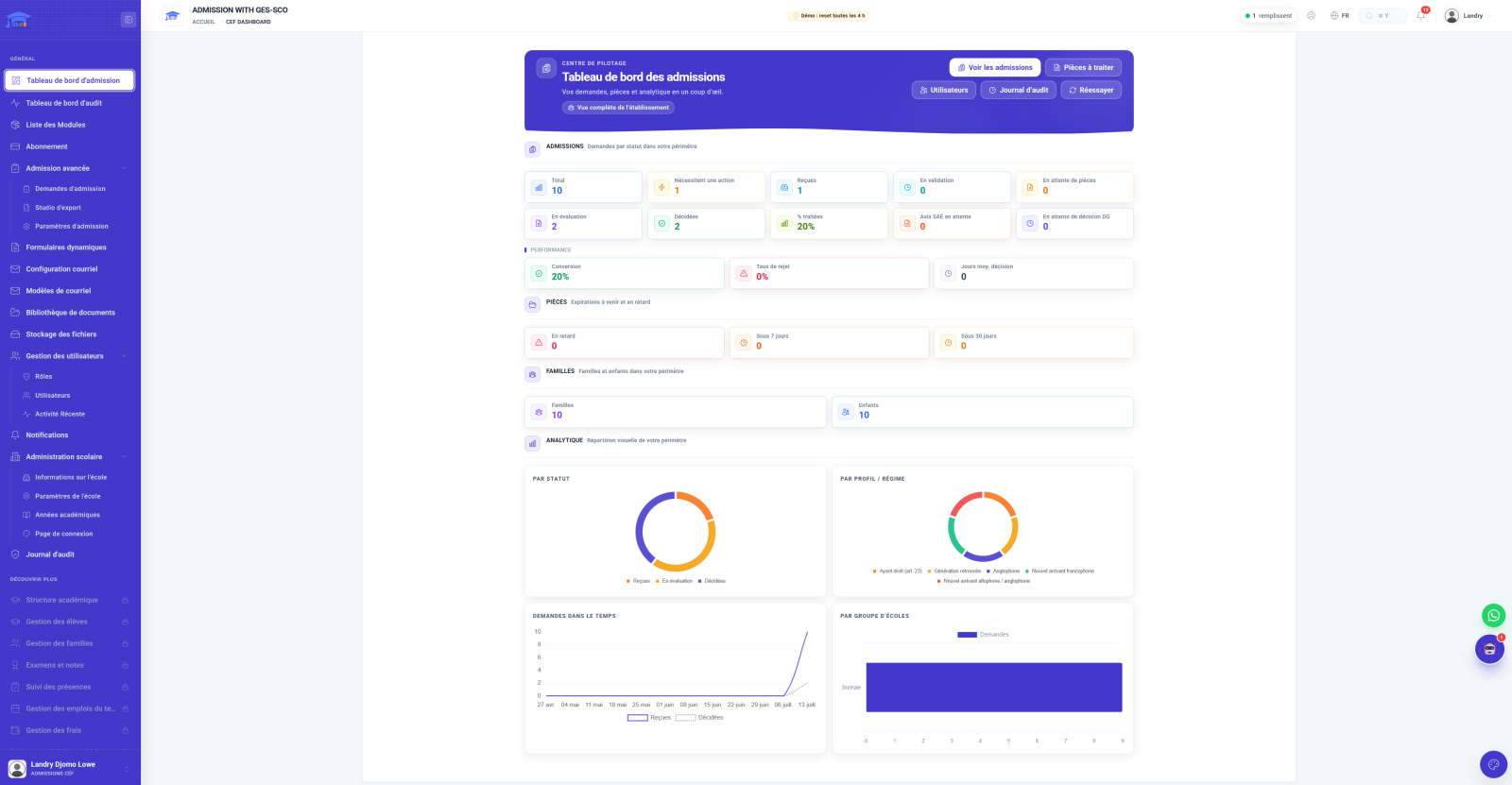Collapse the sidebar with the panel toggle icon
The width and height of the screenshot is (1512, 785).
[129, 20]
